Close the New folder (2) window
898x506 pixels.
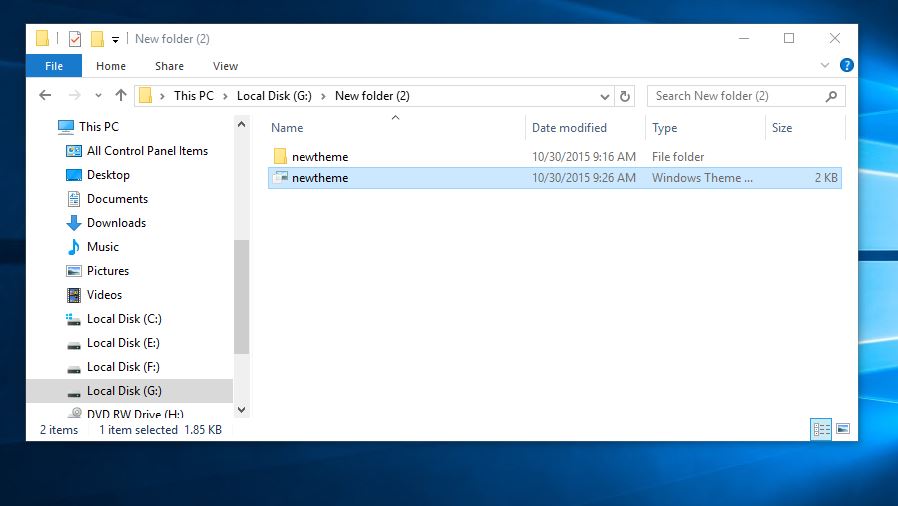[x=835, y=38]
